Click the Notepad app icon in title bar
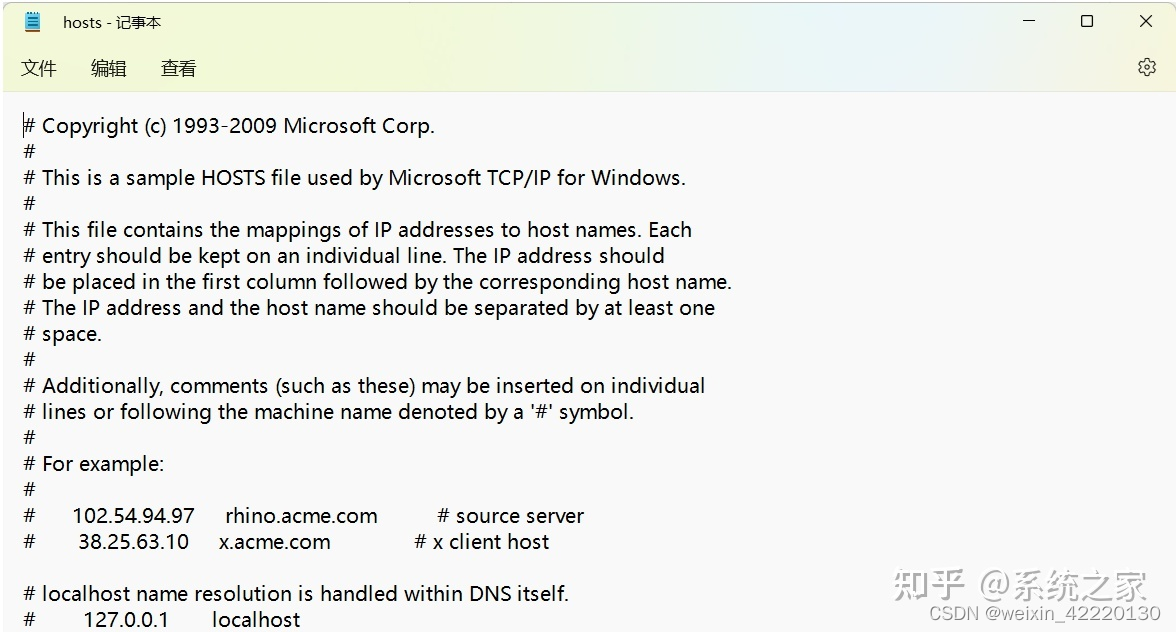This screenshot has height=632, width=1176. click(33, 21)
